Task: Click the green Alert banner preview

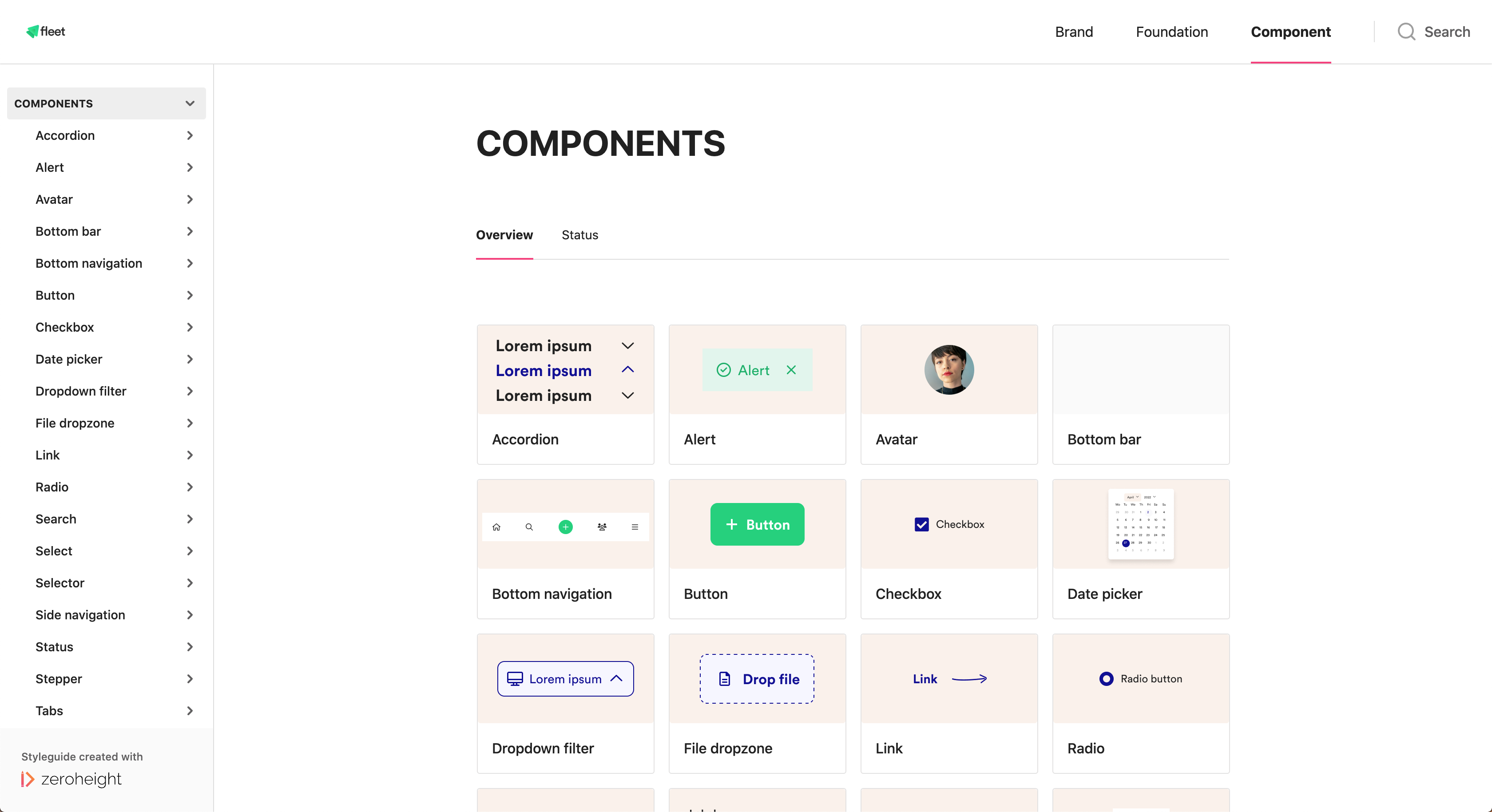Action: [757, 369]
